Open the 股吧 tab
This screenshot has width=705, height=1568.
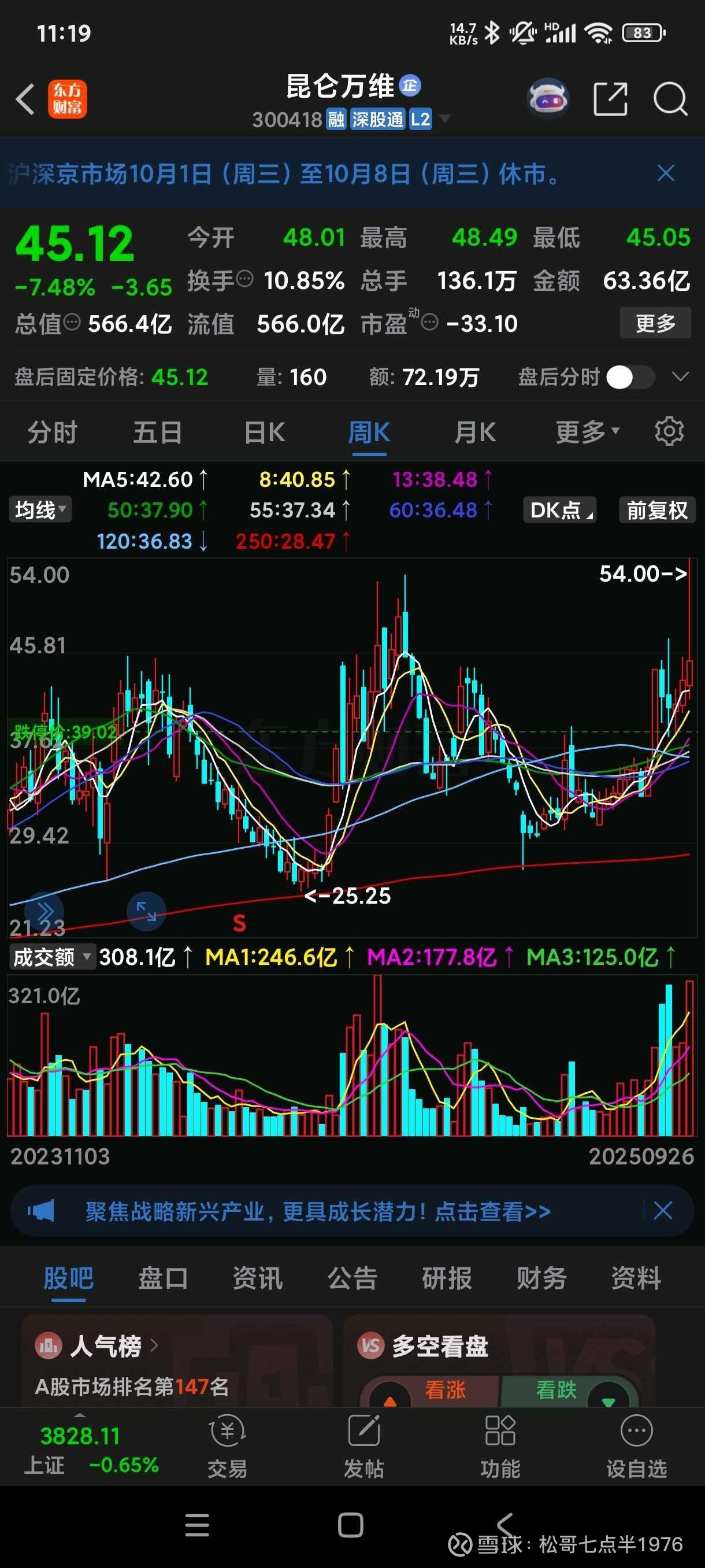(68, 1278)
